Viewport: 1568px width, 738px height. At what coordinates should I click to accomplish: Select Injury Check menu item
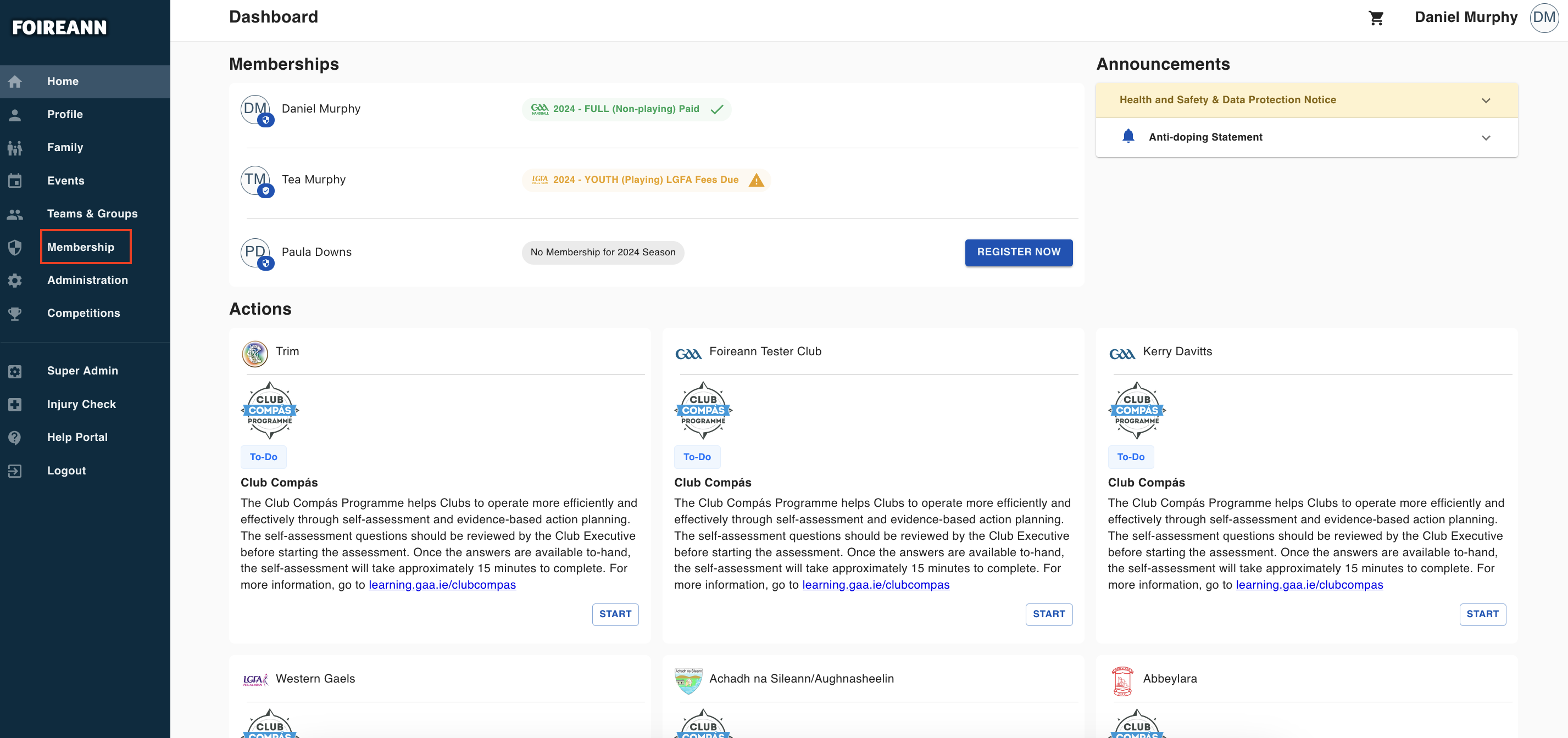[85, 405]
